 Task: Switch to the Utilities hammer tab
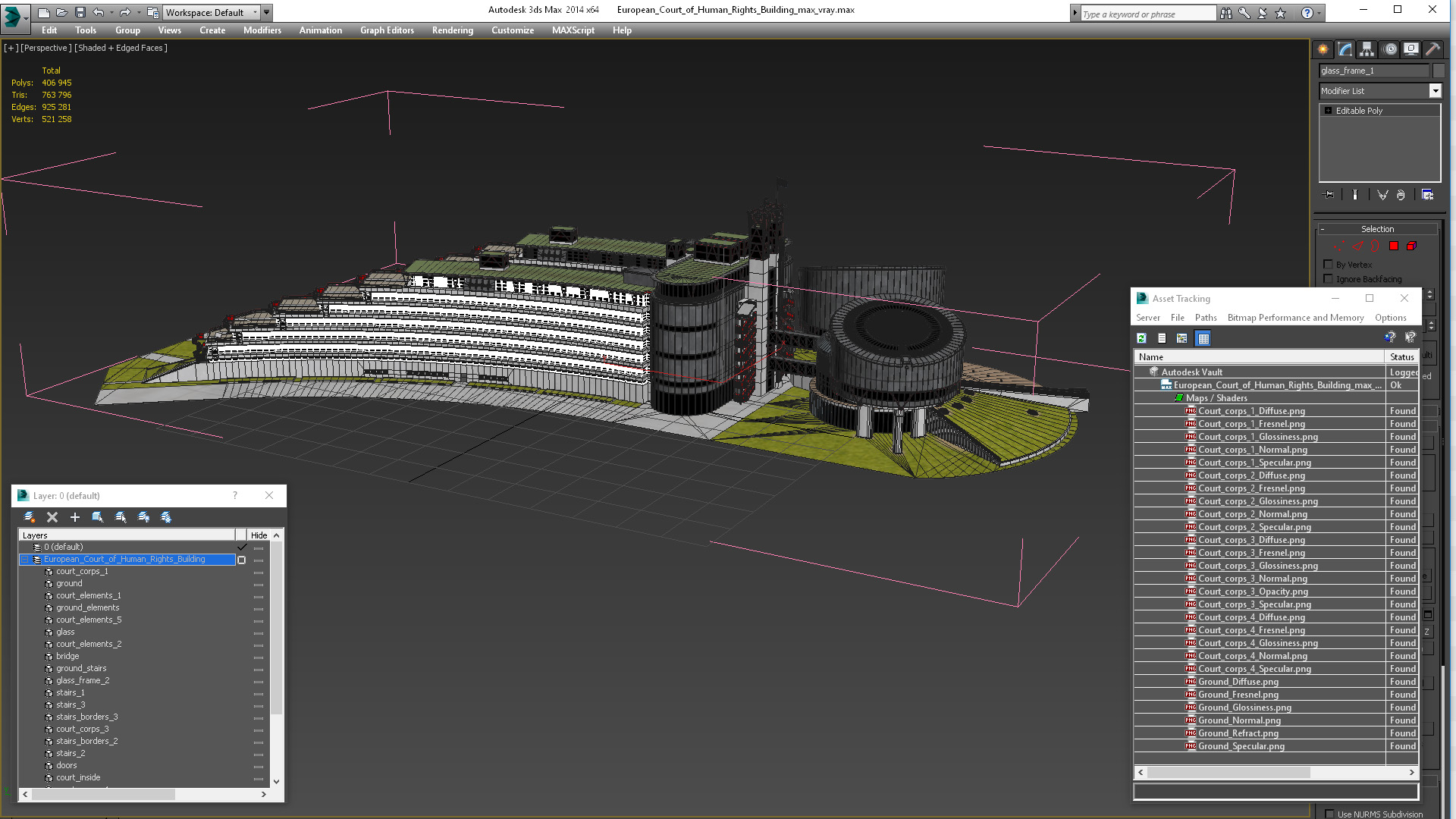[1432, 49]
